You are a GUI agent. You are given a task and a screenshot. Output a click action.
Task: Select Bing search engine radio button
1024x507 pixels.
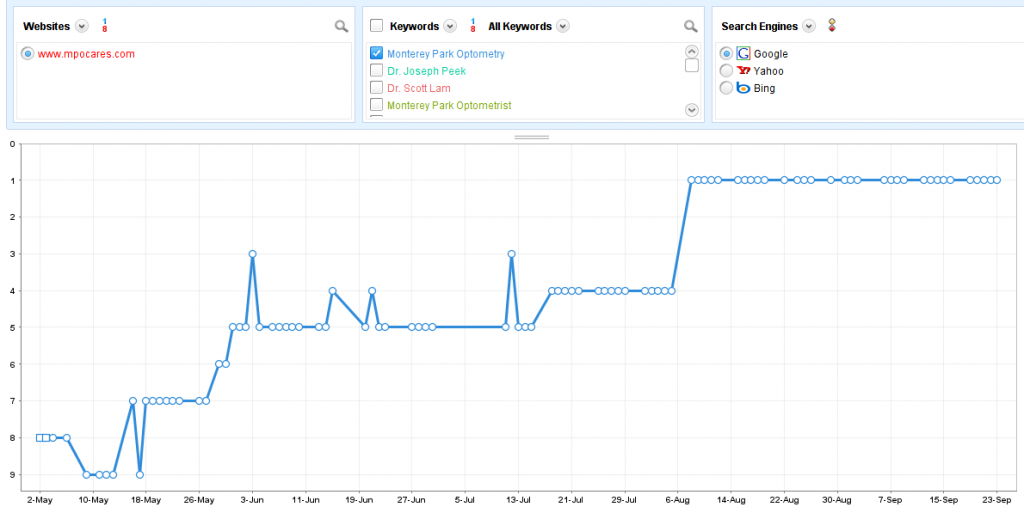(x=726, y=88)
